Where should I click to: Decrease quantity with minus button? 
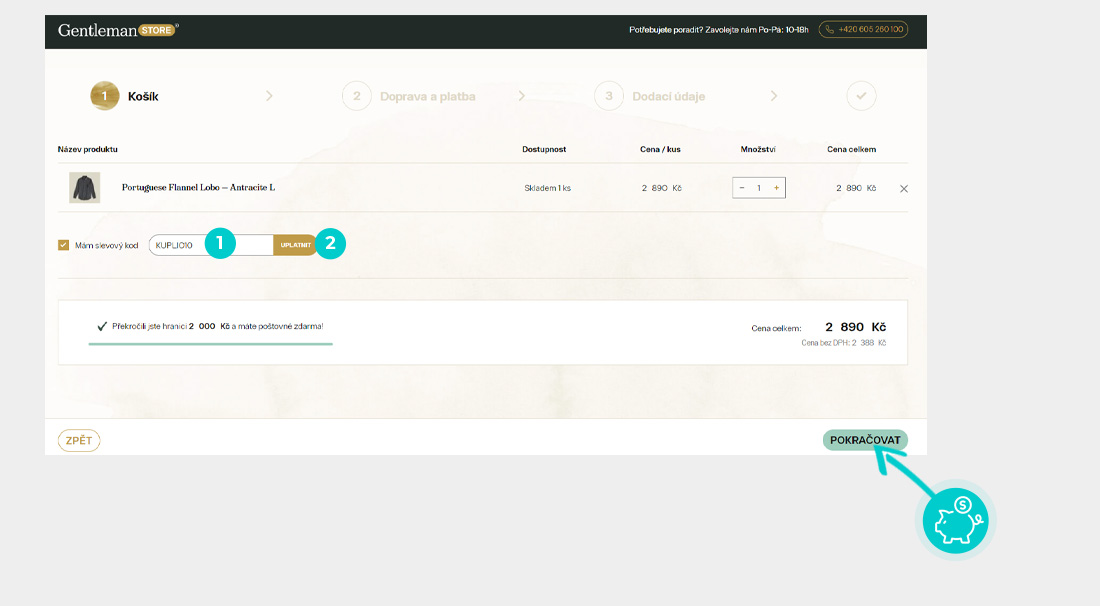pyautogui.click(x=742, y=188)
